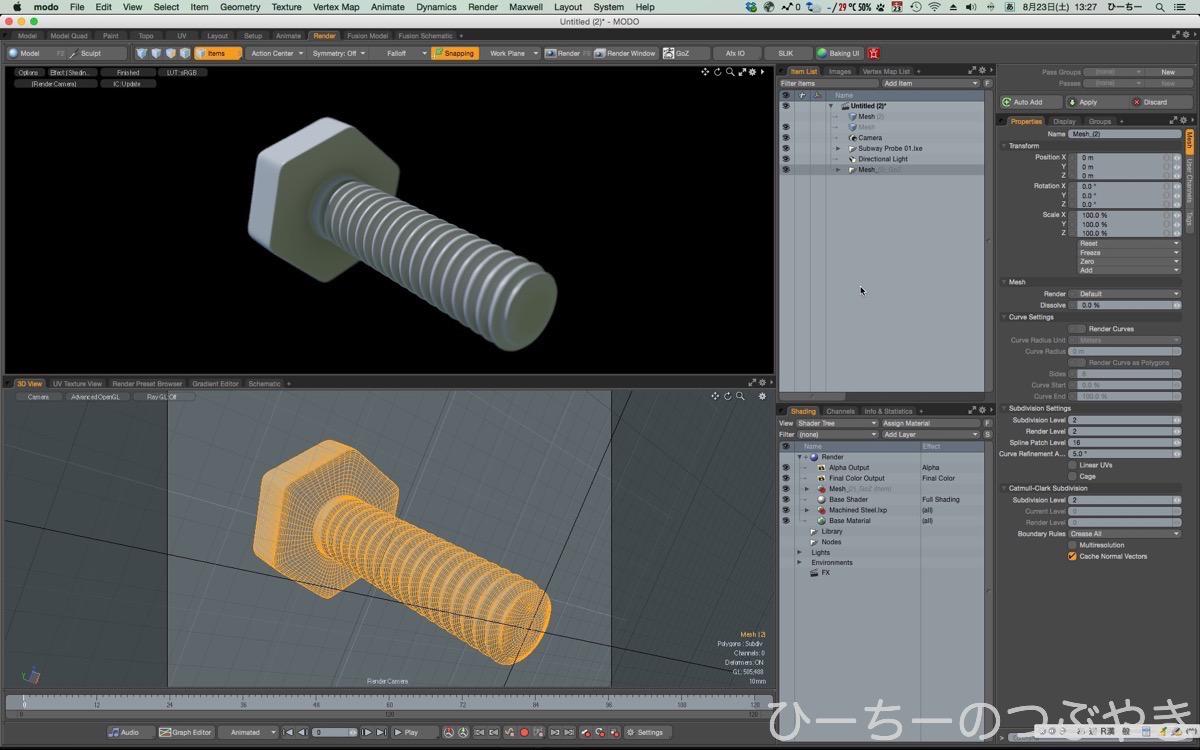
Task: Click the Apply button
Action: pos(1087,102)
